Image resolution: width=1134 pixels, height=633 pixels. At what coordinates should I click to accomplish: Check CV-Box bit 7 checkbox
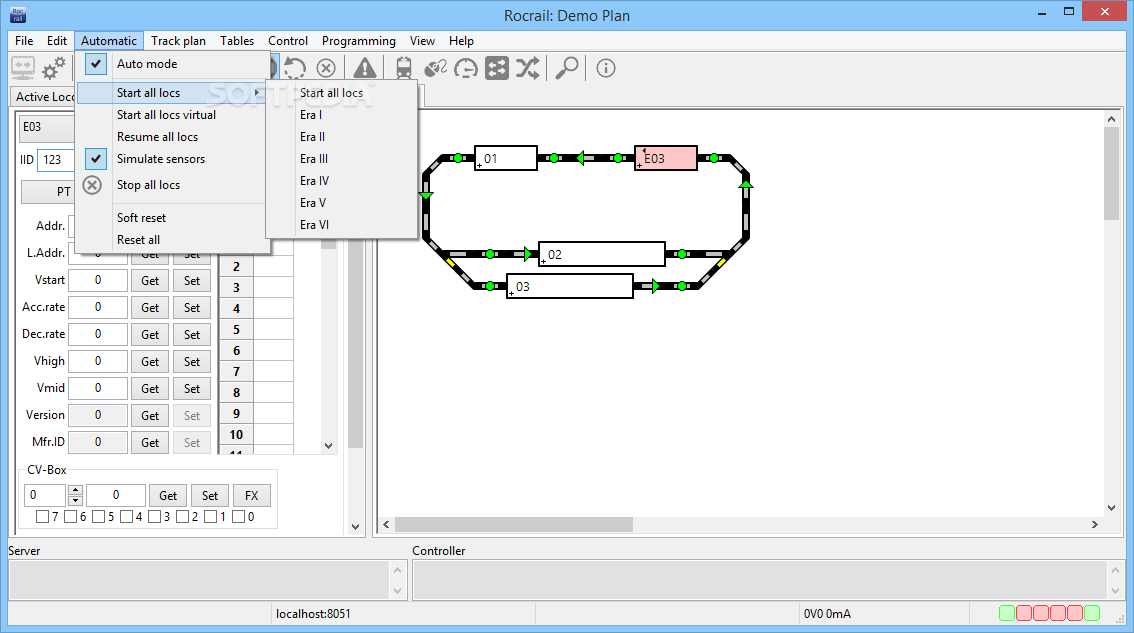pos(42,517)
